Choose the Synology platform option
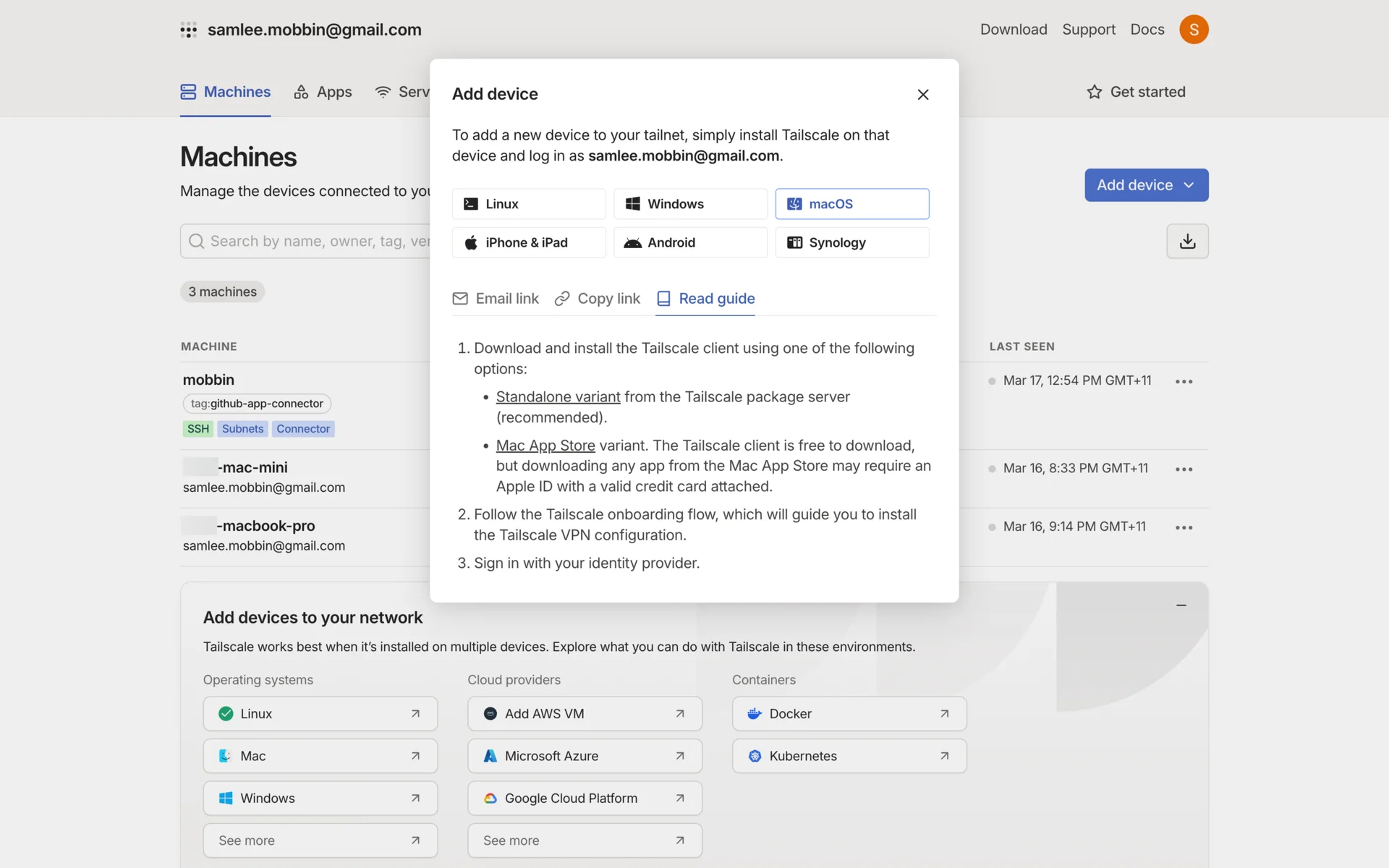This screenshot has width=1389, height=868. 851,242
